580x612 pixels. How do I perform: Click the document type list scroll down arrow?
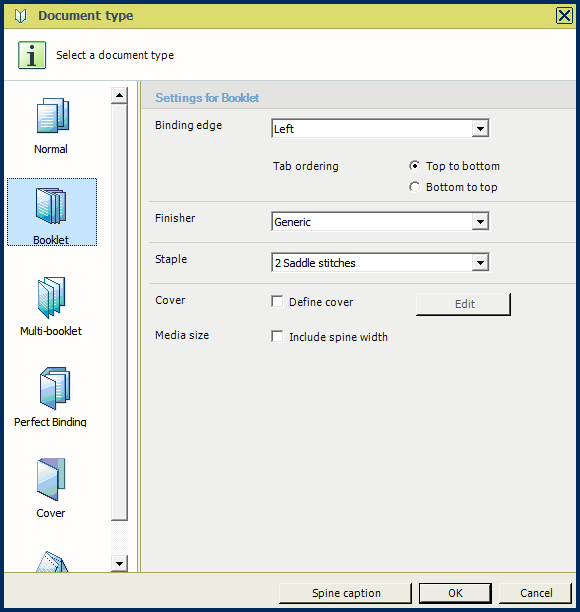119,564
